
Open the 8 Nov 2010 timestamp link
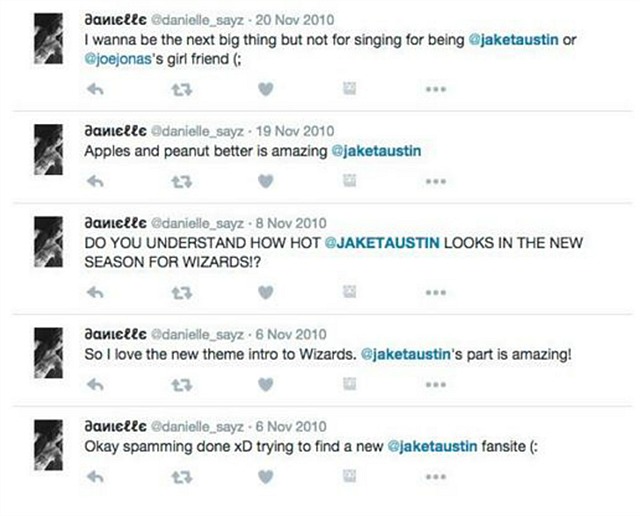coord(291,223)
